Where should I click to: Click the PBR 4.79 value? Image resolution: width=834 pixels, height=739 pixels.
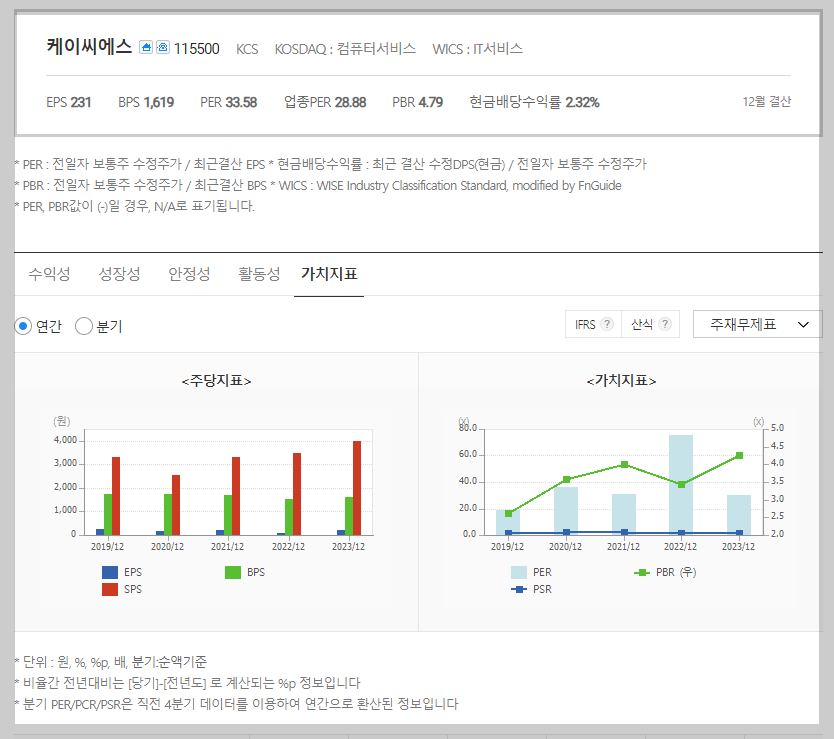[418, 102]
